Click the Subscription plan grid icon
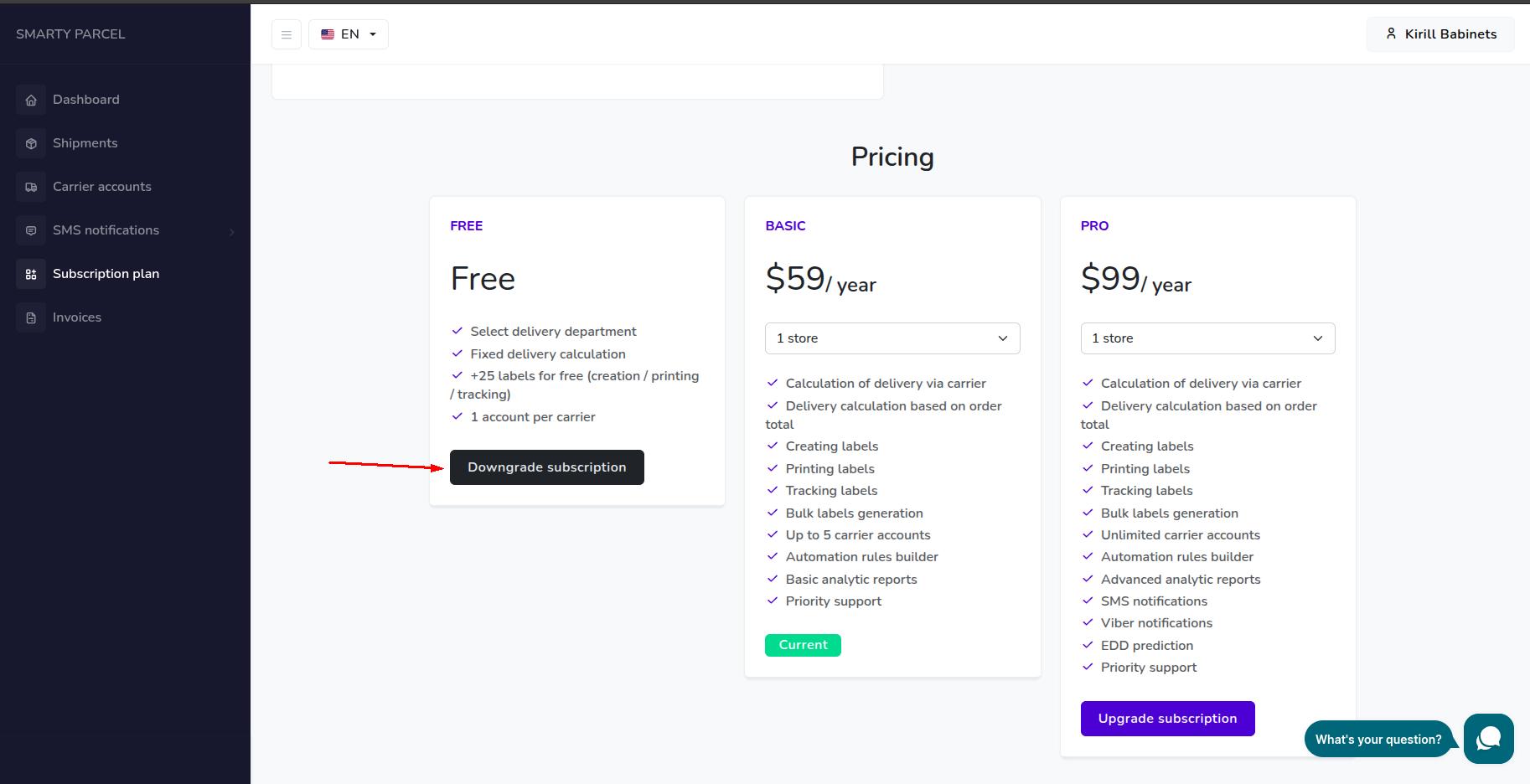 coord(31,275)
